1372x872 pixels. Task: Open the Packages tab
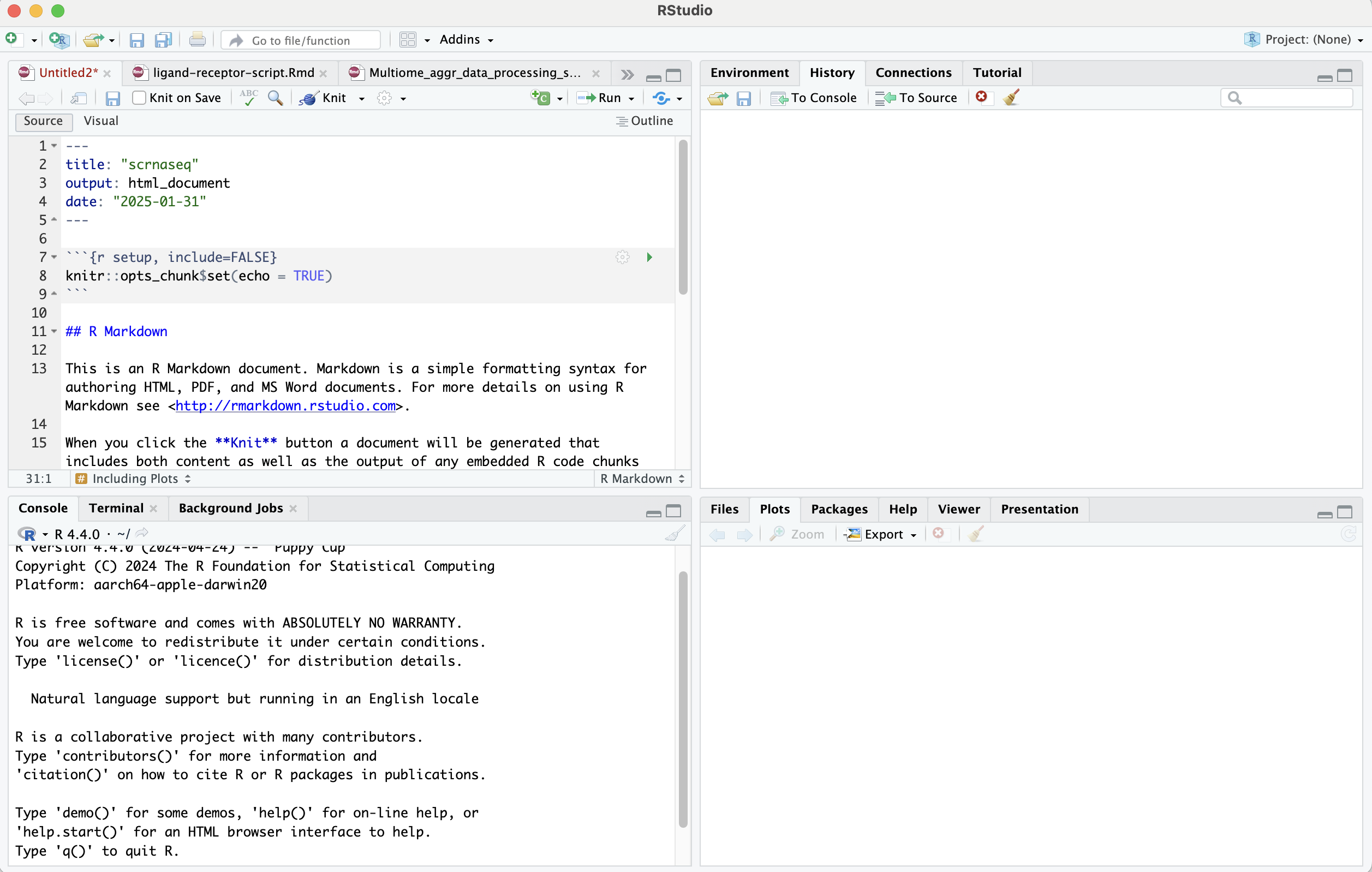click(x=839, y=509)
